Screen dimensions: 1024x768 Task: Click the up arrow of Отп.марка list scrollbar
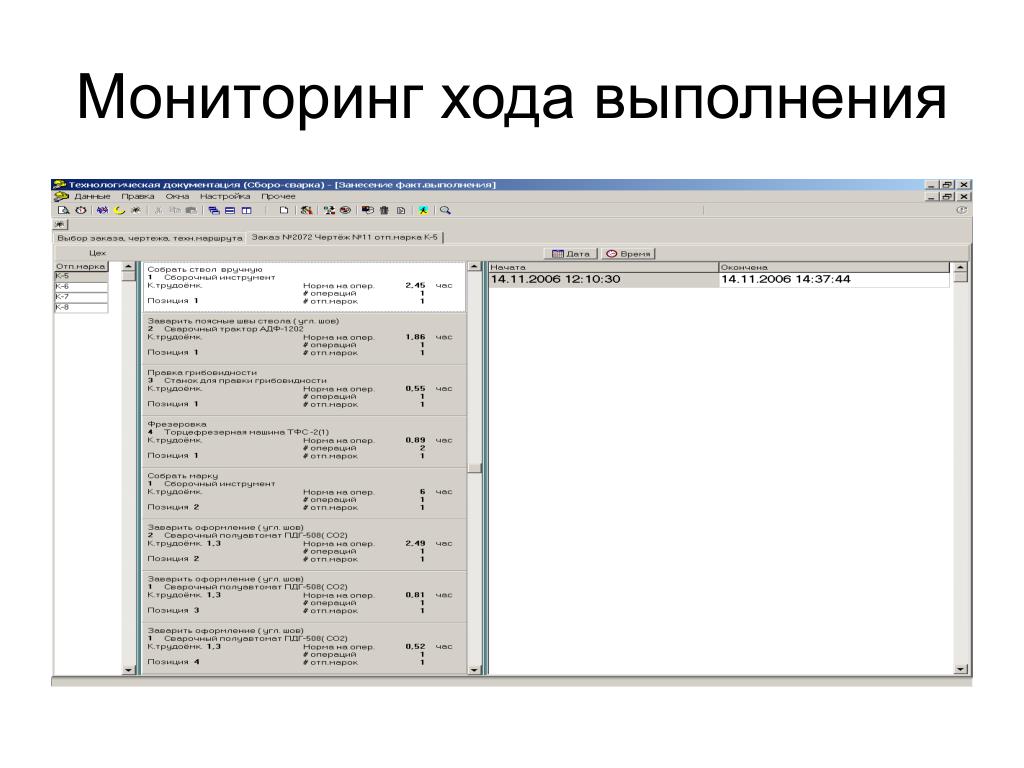point(128,266)
